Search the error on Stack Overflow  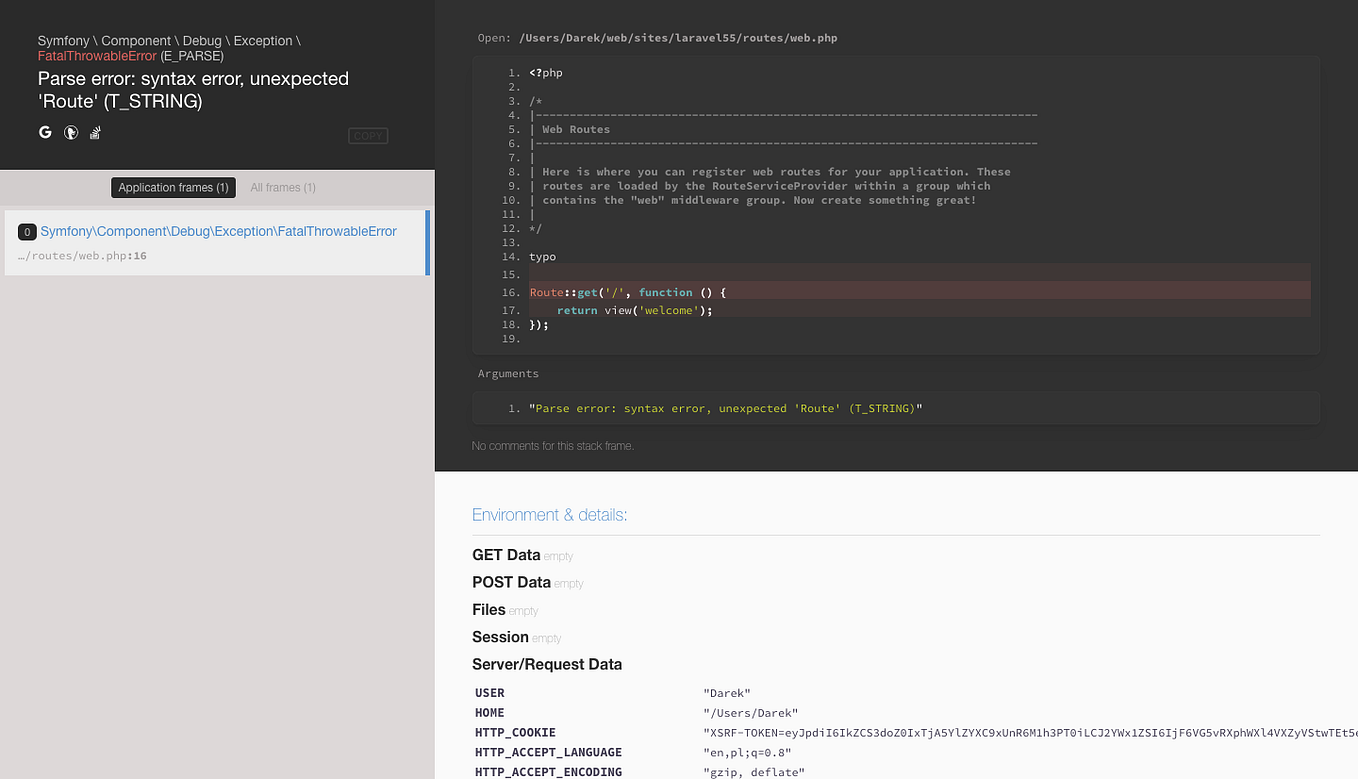coord(95,132)
